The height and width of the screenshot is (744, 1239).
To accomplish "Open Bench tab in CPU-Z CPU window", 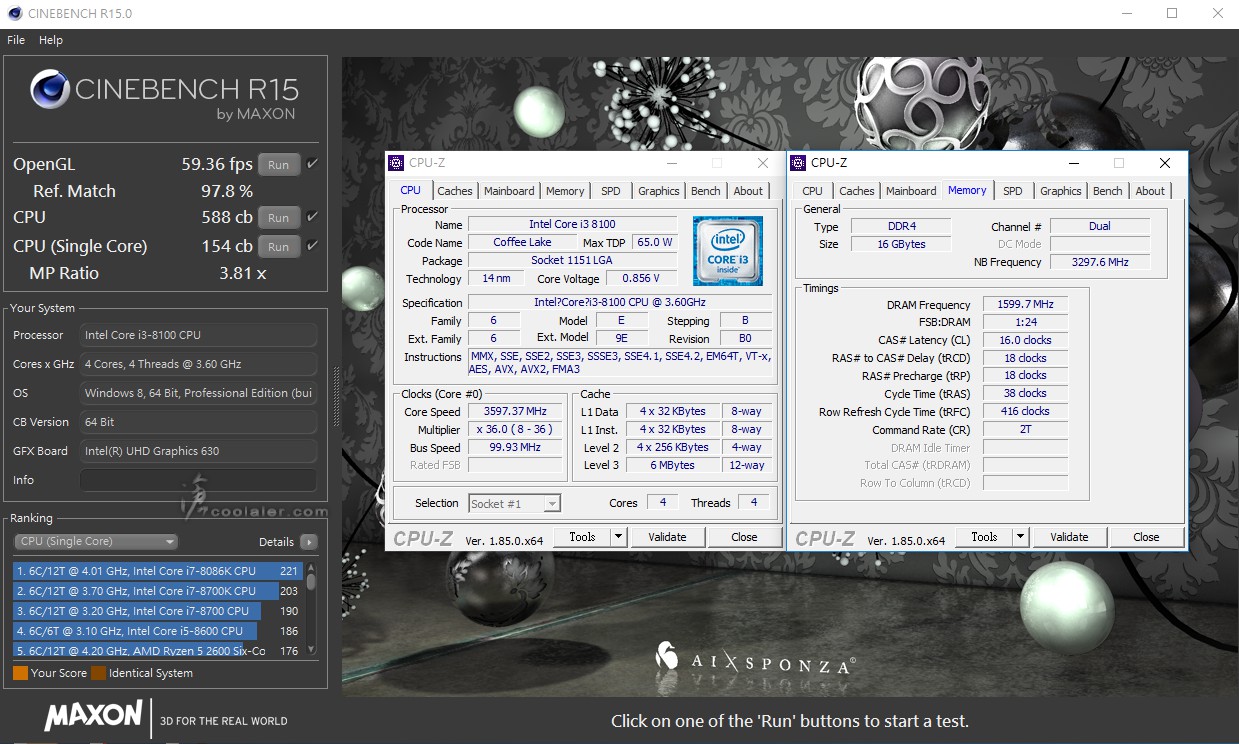I will (706, 191).
